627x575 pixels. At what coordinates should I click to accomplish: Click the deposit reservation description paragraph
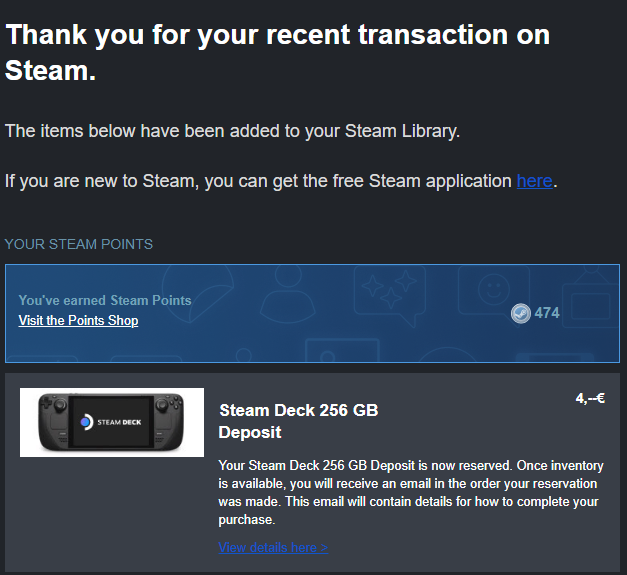[408, 493]
